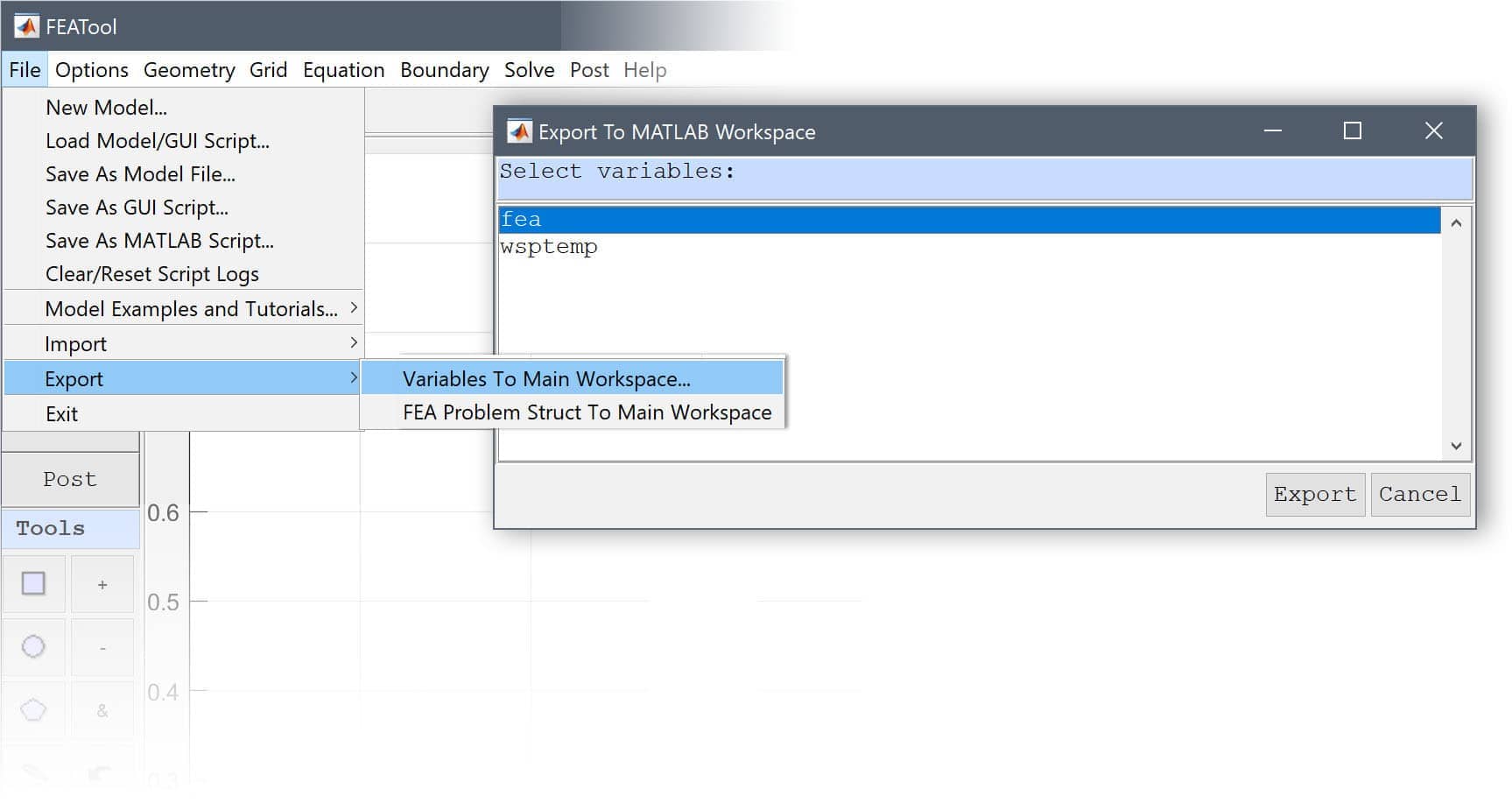Select the rectangle geometry tool
Viewport: 1512px width, 803px height.
point(33,583)
